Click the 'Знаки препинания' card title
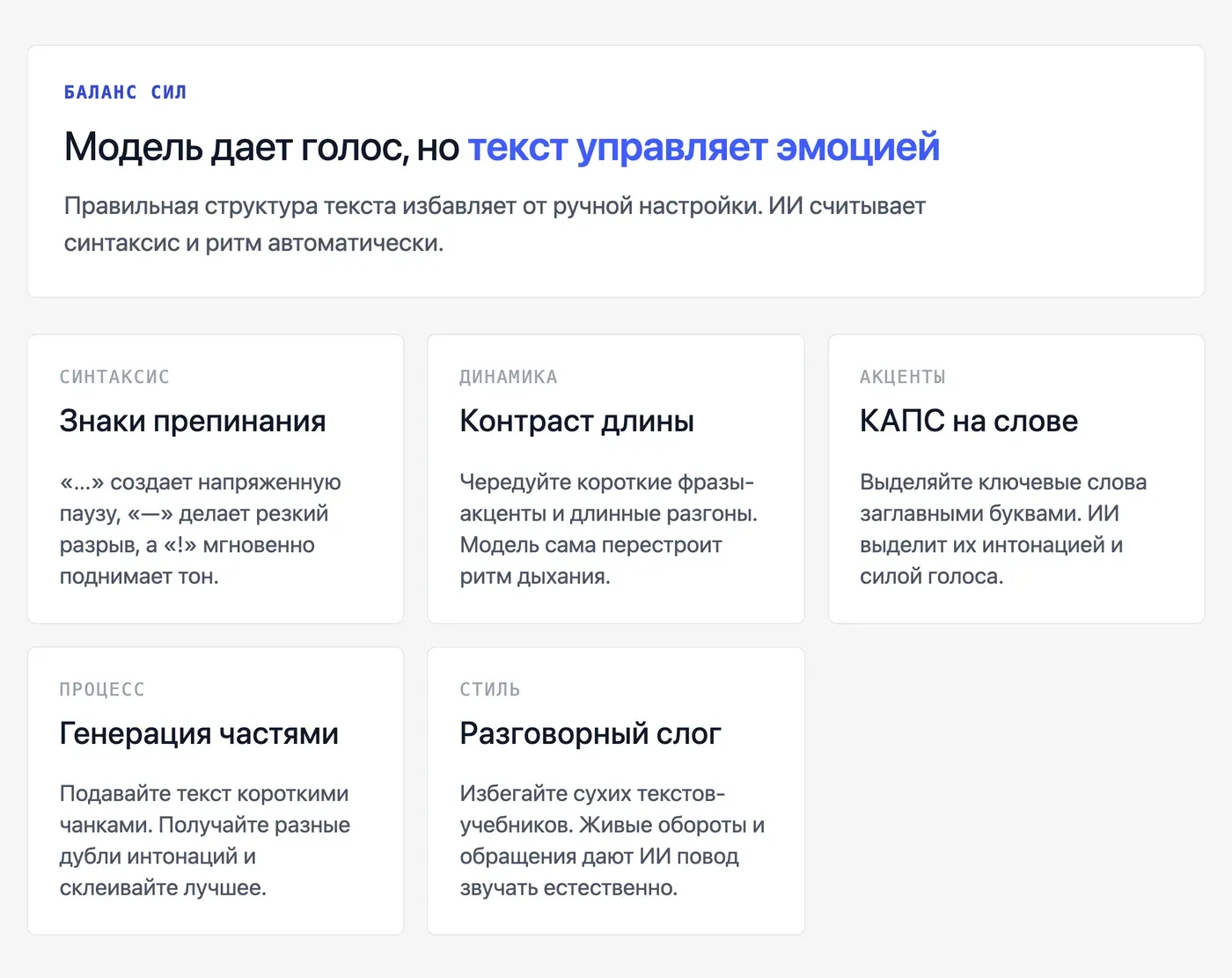The width and height of the screenshot is (1232, 978). (193, 421)
